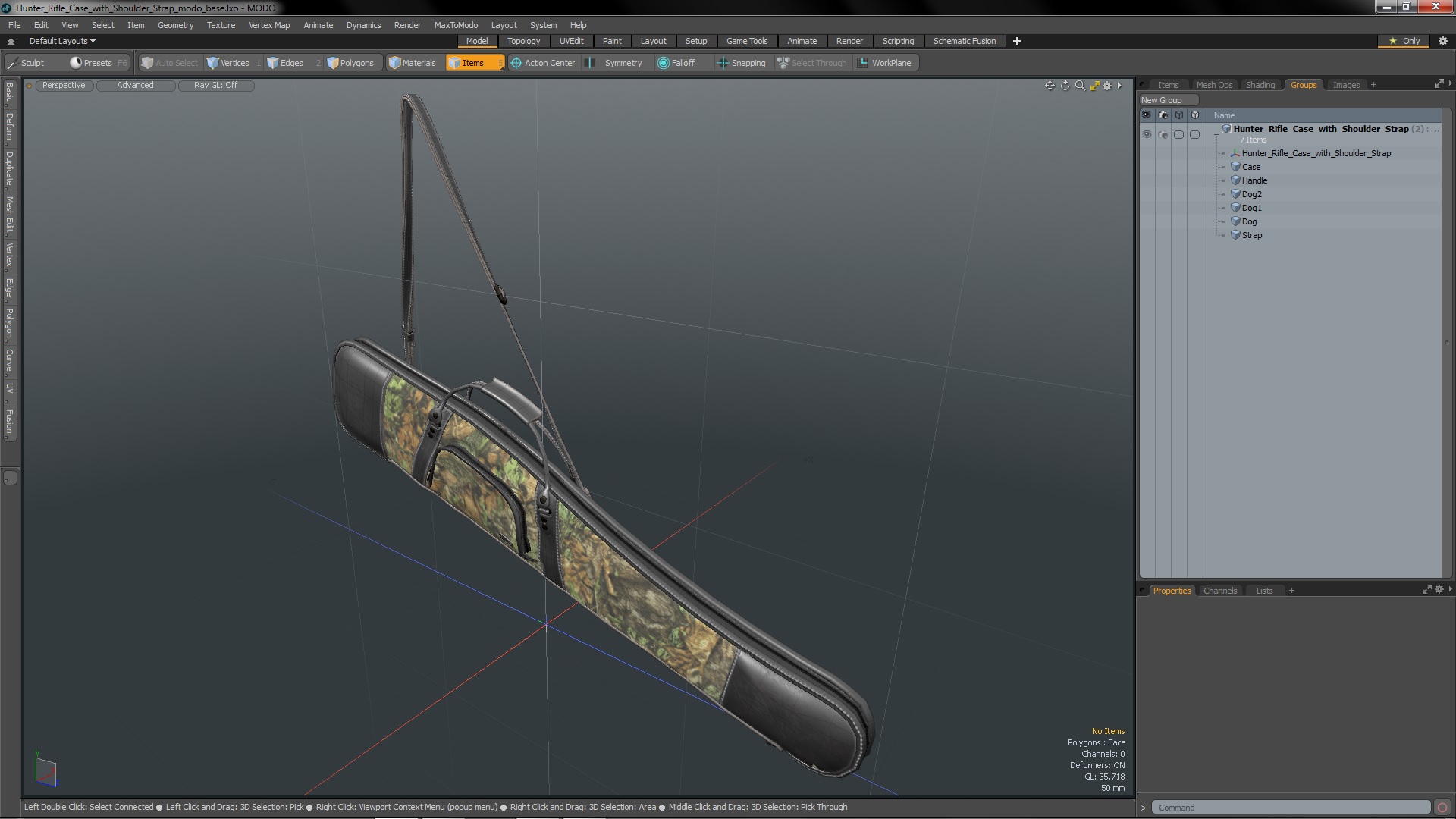This screenshot has height=819, width=1456.
Task: Switch to the Mesh Ops tab
Action: point(1214,85)
